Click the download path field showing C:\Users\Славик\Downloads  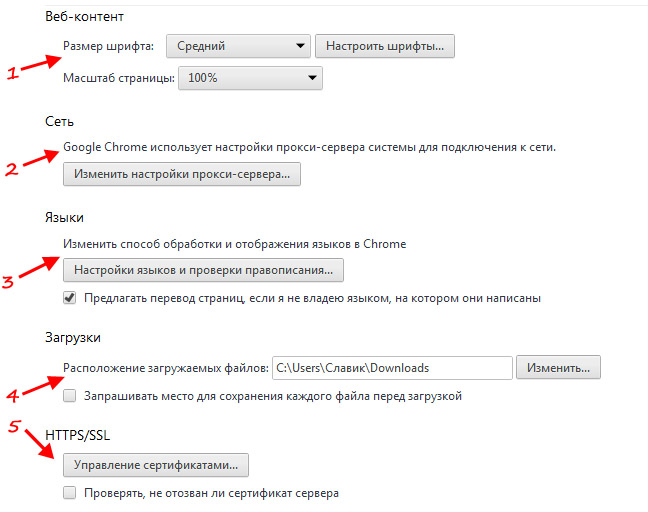[x=391, y=367]
